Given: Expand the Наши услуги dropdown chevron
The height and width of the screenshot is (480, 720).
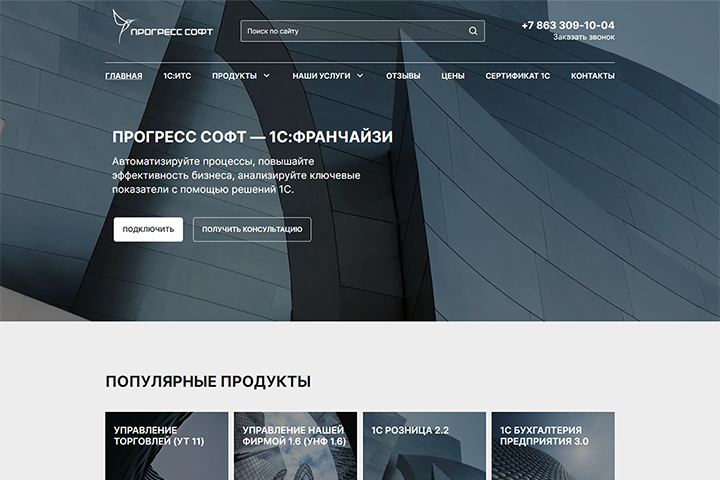Looking at the screenshot, I should tap(360, 76).
